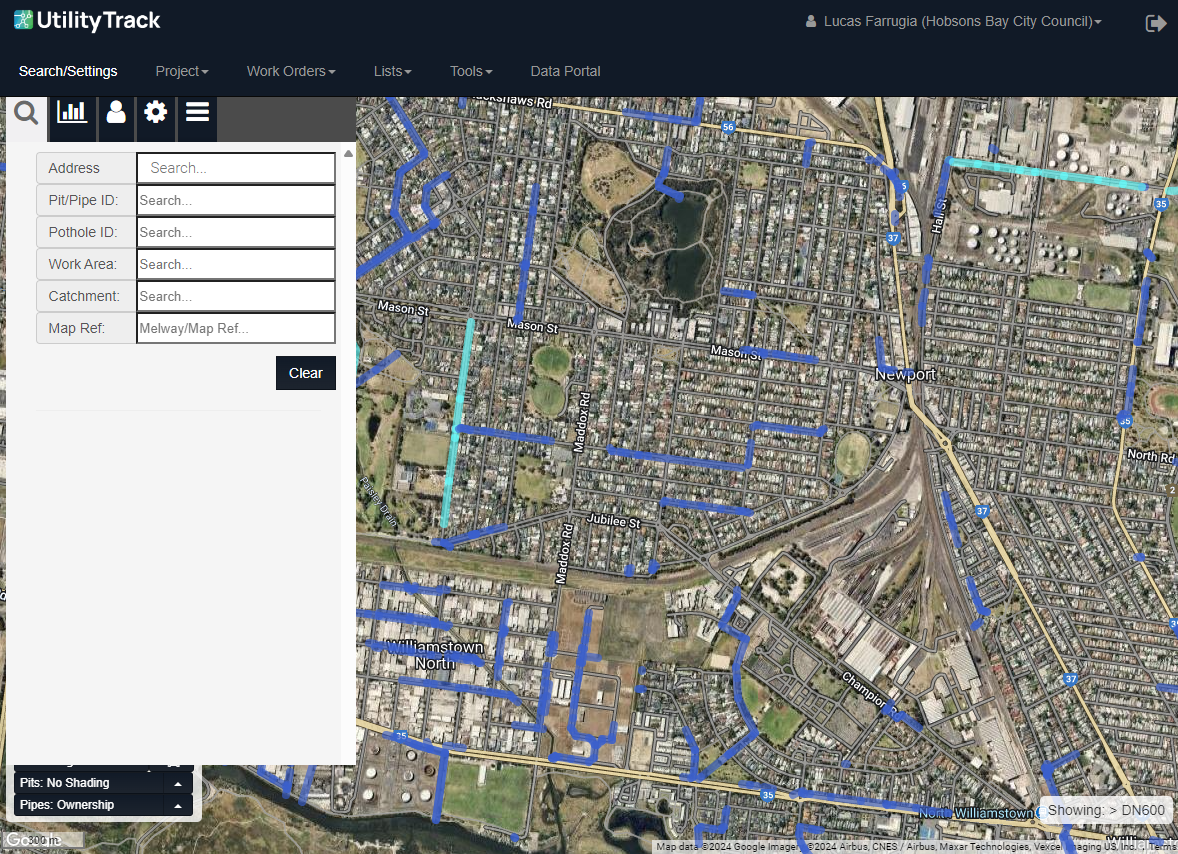Click the Address search field
This screenshot has width=1178, height=854.
236,168
